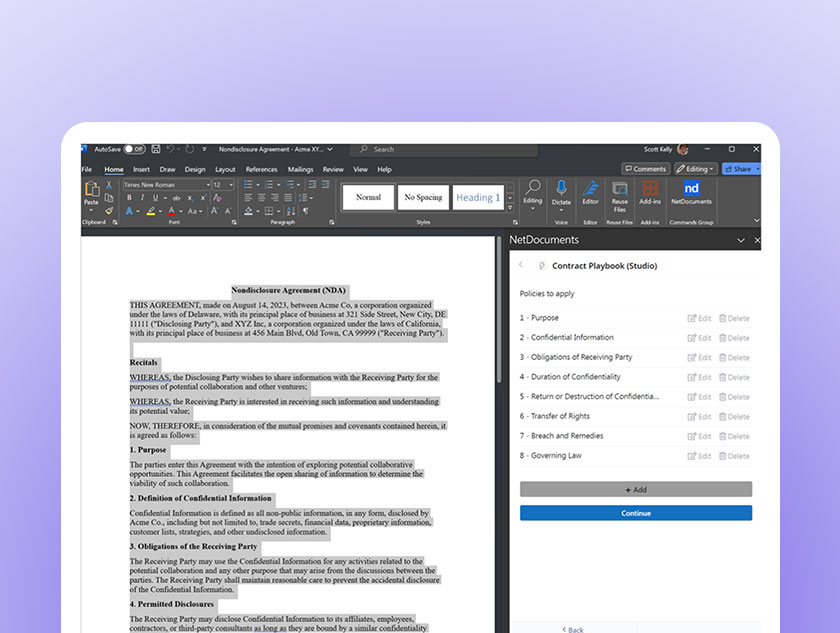
Task: Click the Multilevel list icon
Action: tap(289, 184)
